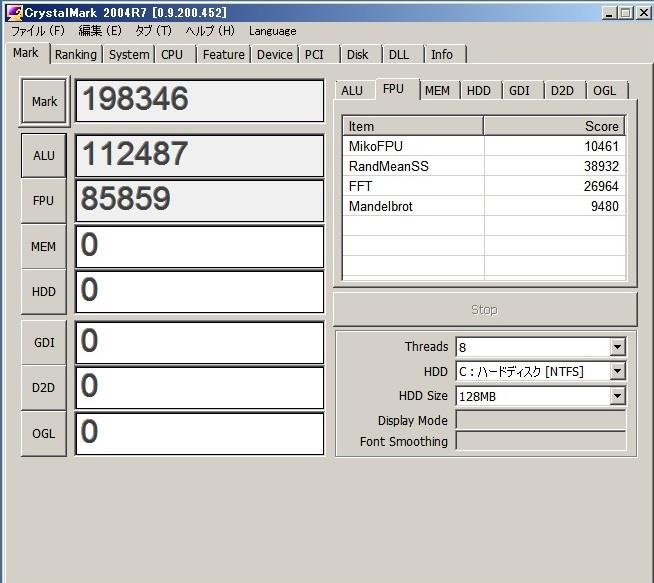Run the ALU benchmark button

click(44, 156)
